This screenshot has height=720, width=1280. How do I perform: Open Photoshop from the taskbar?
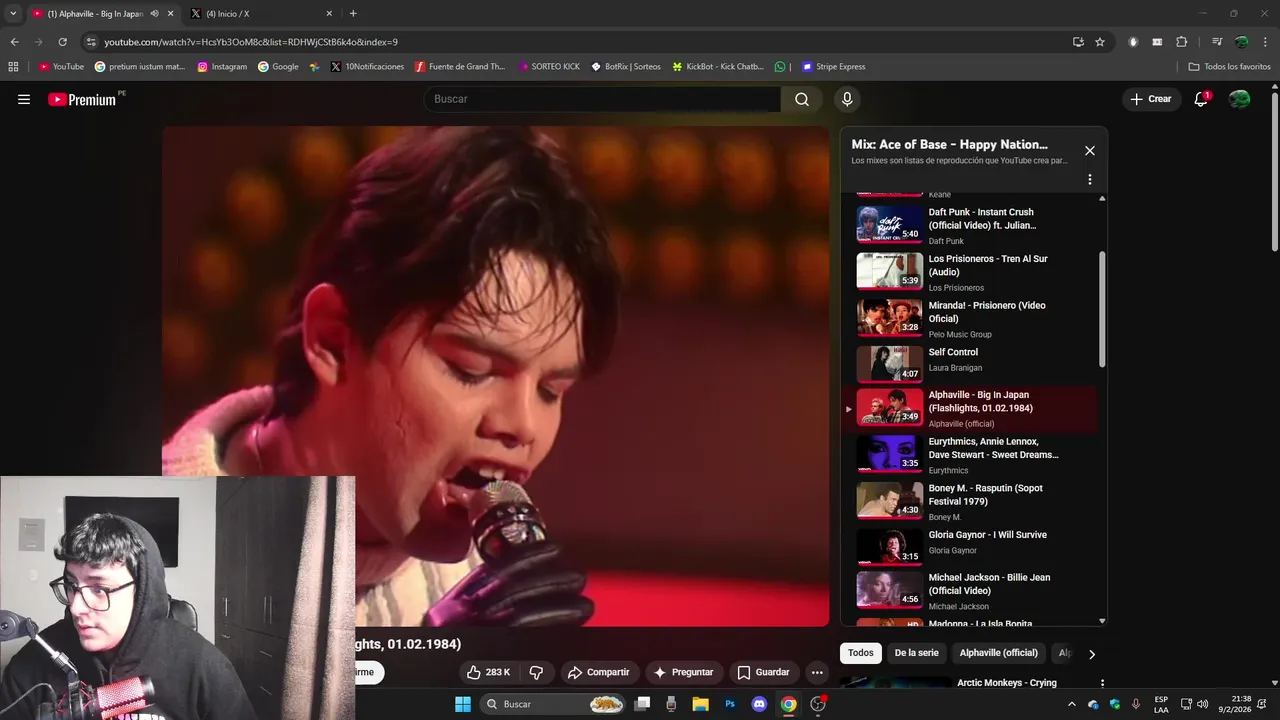pyautogui.click(x=730, y=704)
